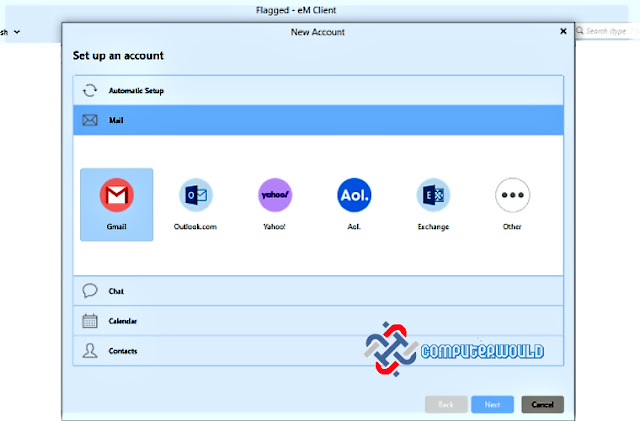
Task: Close the New Account dialog
Action: click(563, 31)
